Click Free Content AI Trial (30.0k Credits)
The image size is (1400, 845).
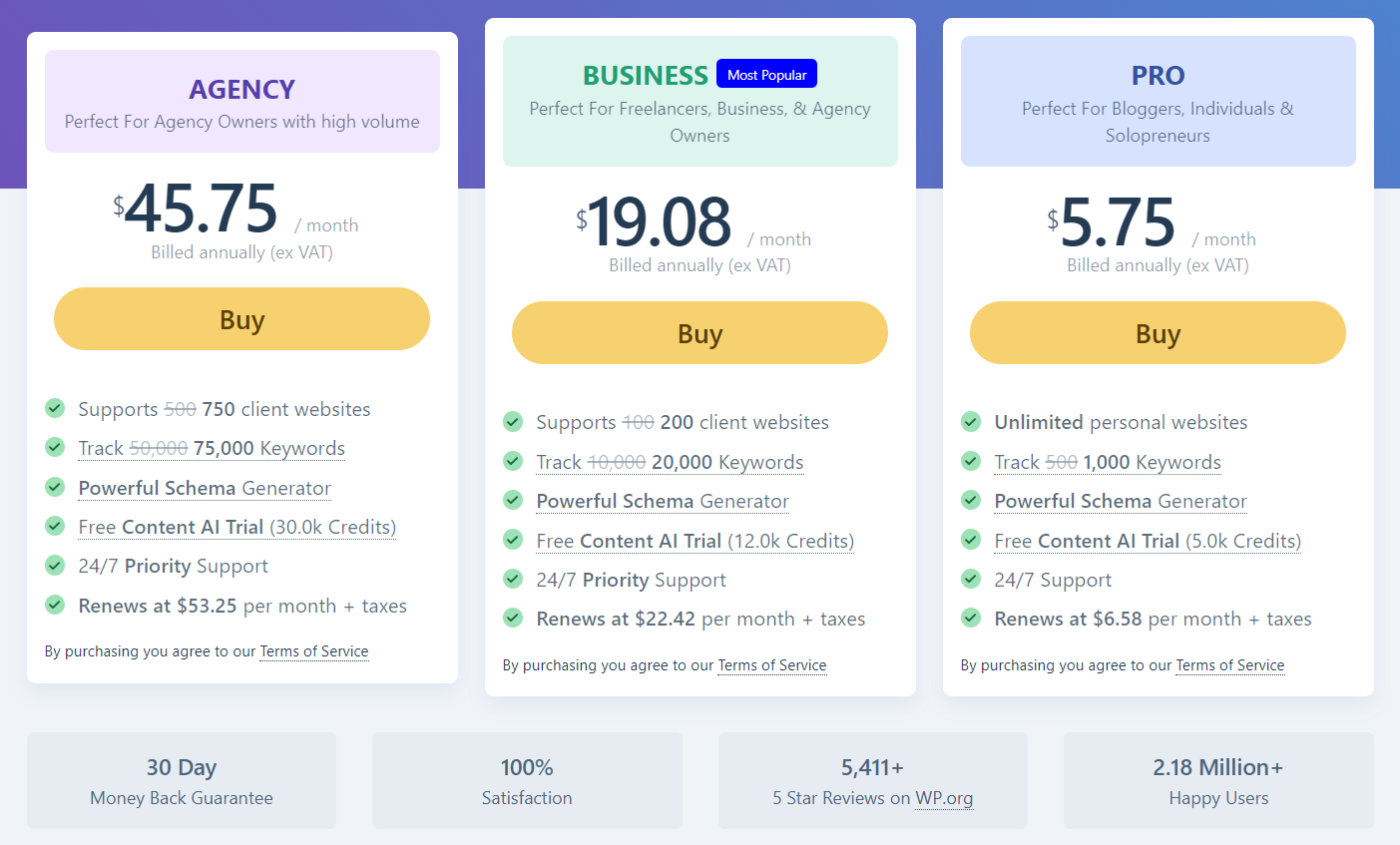tap(237, 527)
